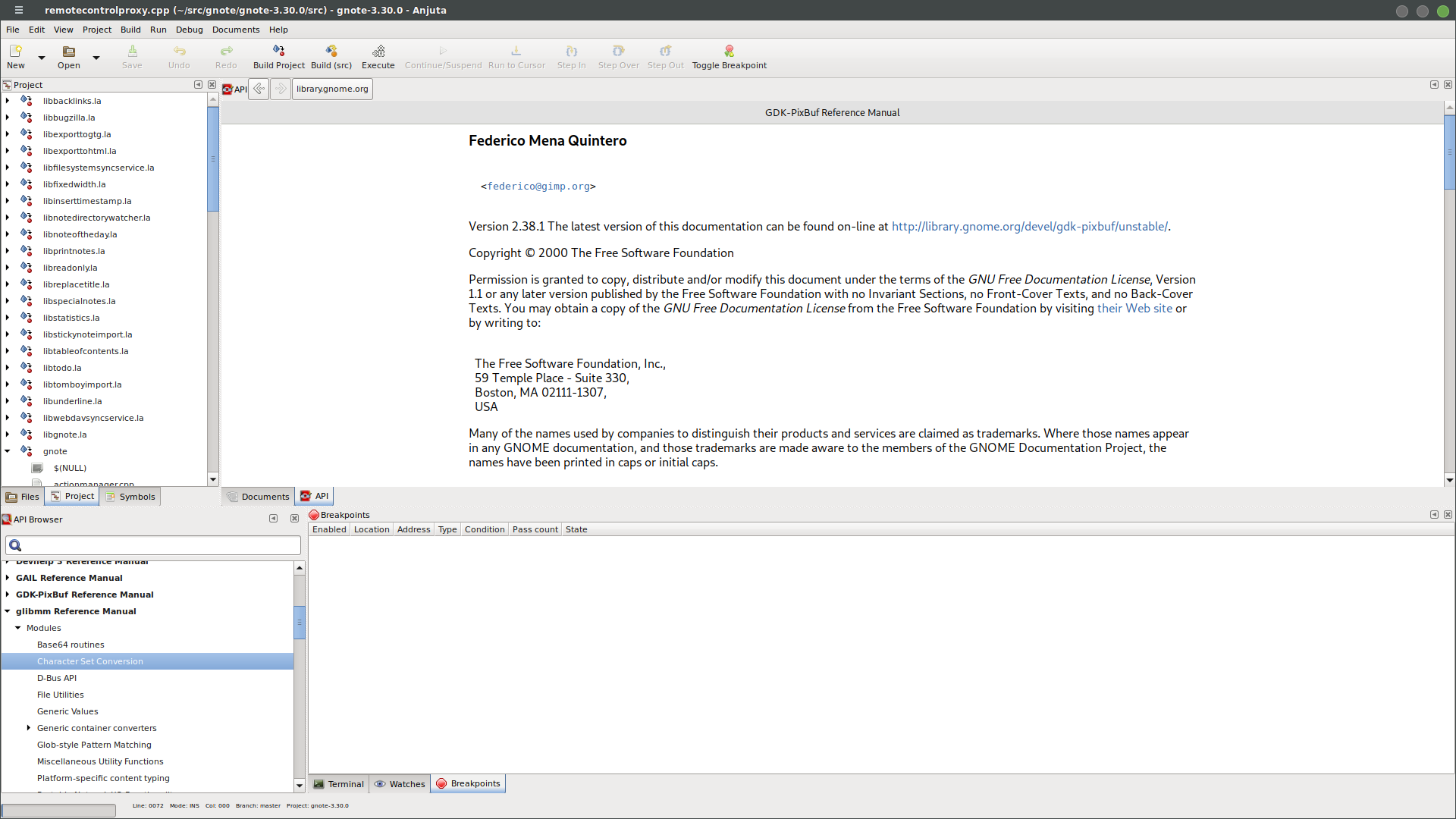Switch to the Watches tab
1456x819 pixels.
(x=400, y=784)
